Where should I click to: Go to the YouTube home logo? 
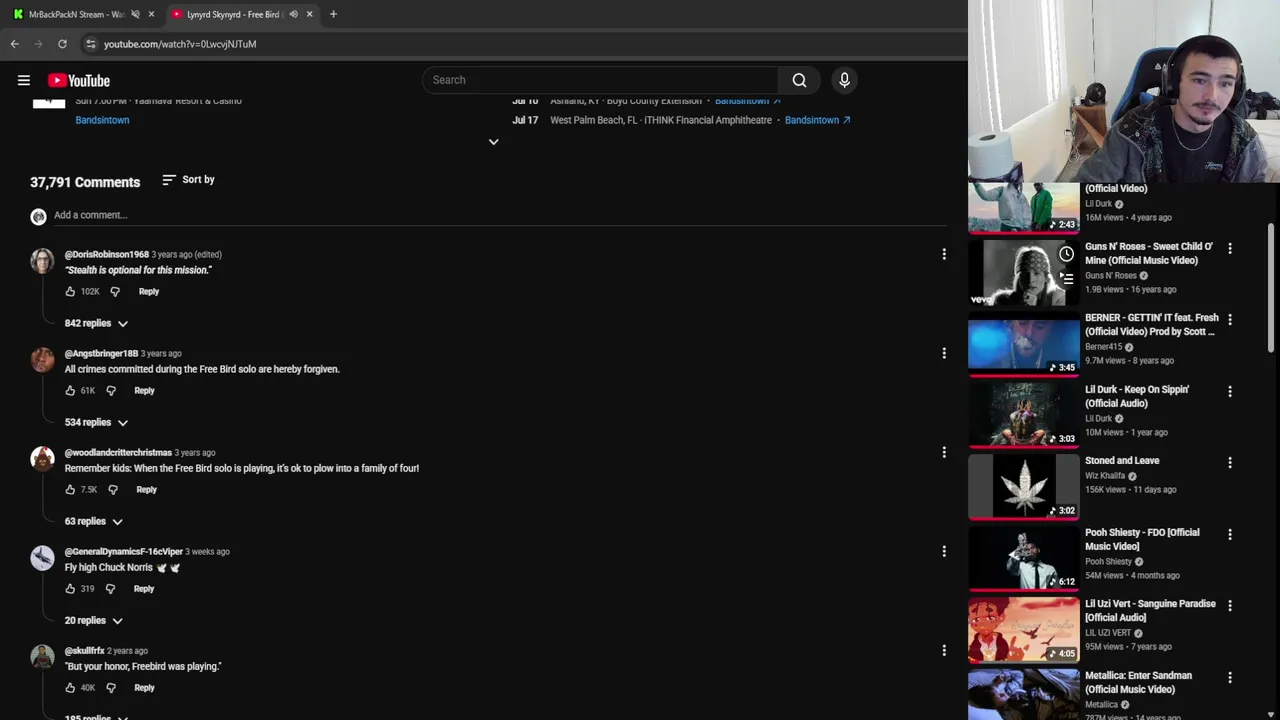click(78, 80)
